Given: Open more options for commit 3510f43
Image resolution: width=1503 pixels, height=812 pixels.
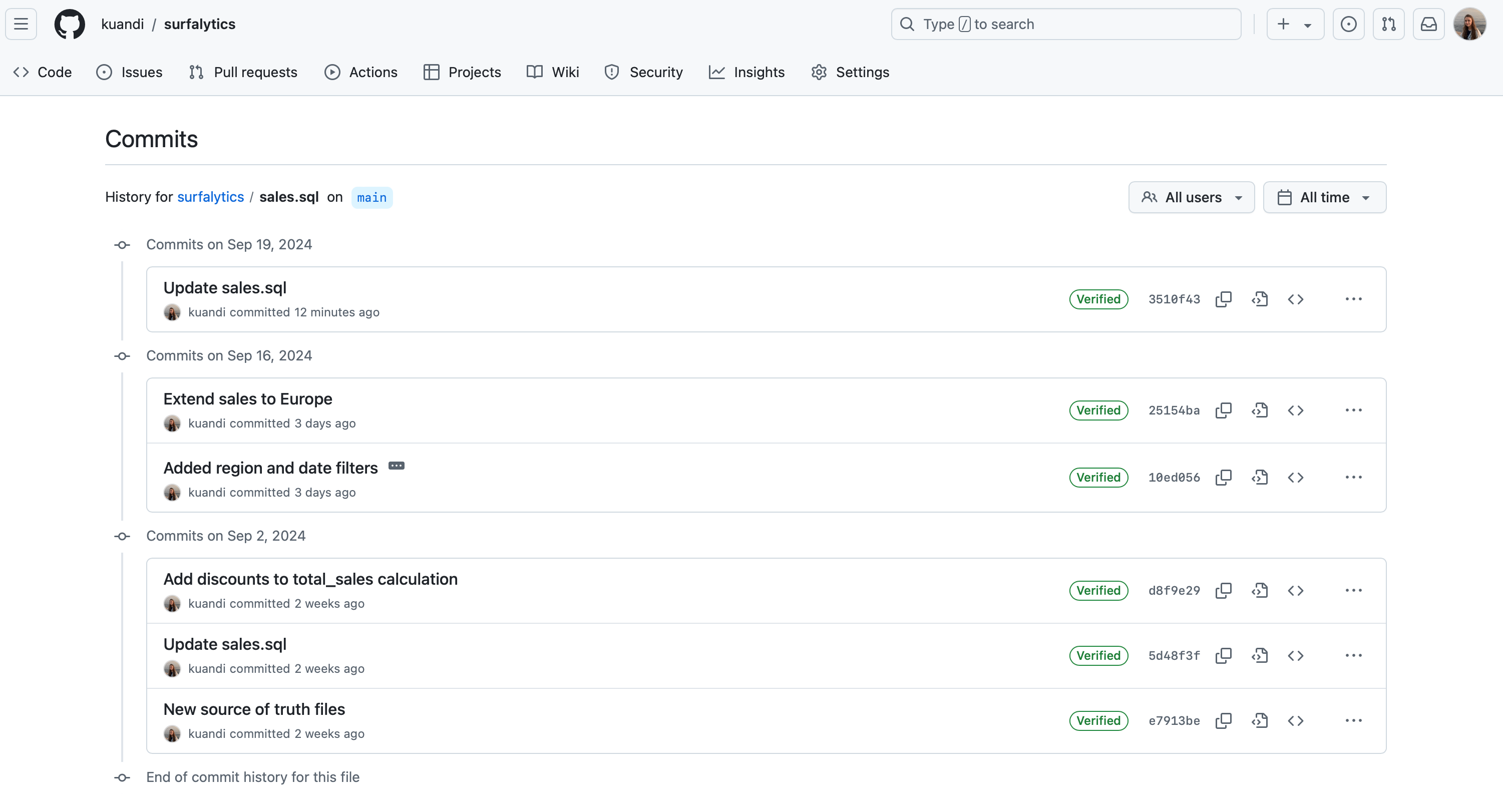Looking at the screenshot, I should [x=1354, y=299].
